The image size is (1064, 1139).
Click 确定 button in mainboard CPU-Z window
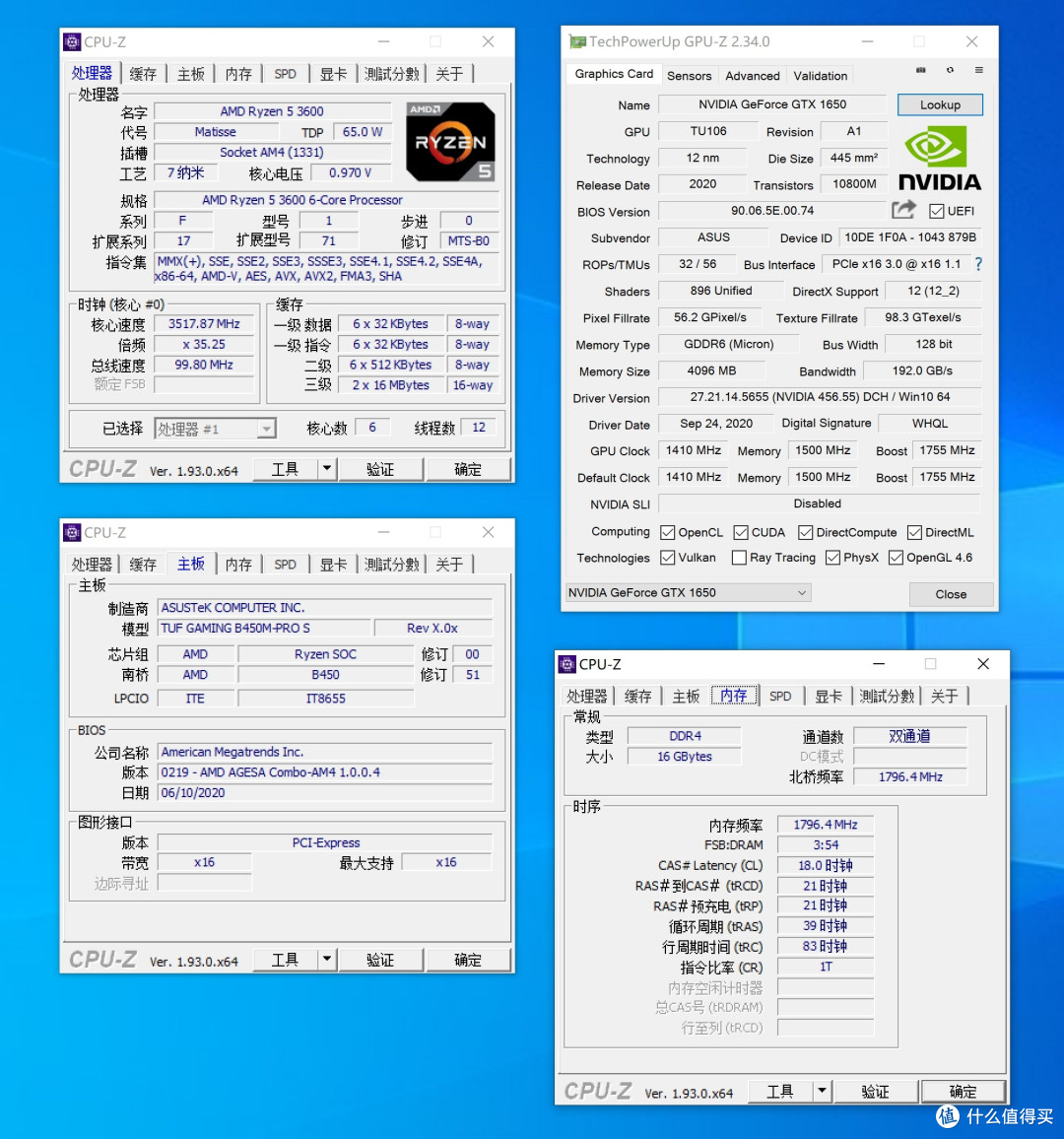coord(467,960)
